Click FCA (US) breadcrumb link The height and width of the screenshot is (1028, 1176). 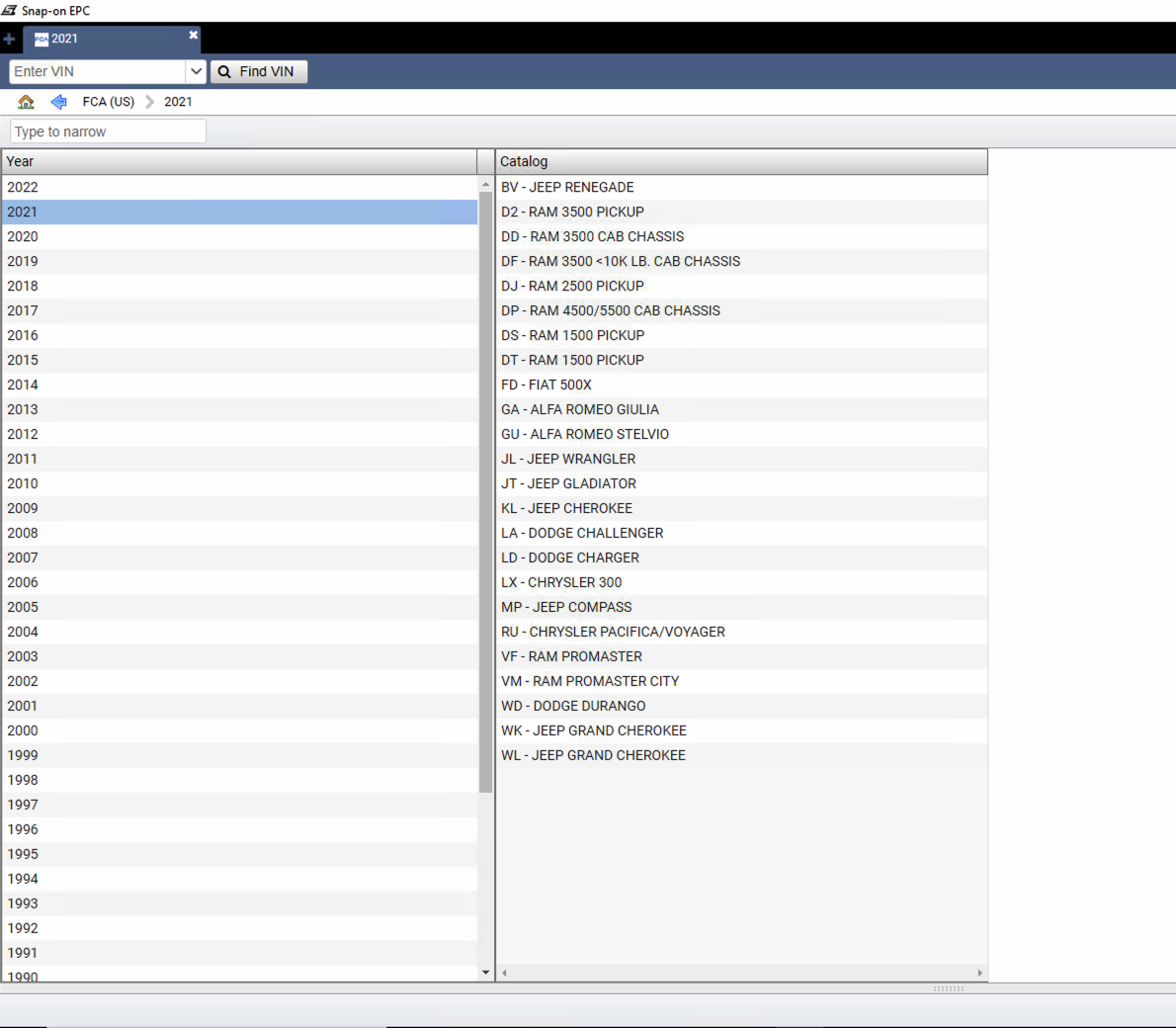108,101
